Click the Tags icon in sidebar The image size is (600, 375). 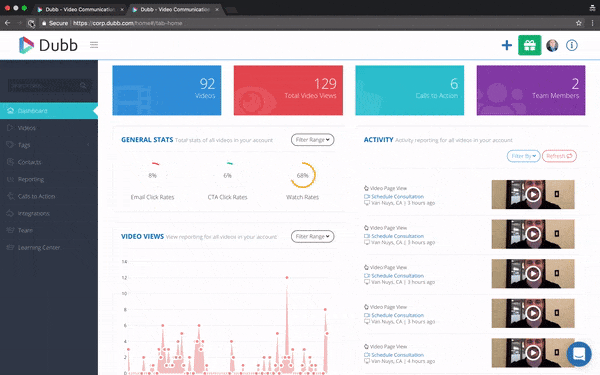coord(10,145)
